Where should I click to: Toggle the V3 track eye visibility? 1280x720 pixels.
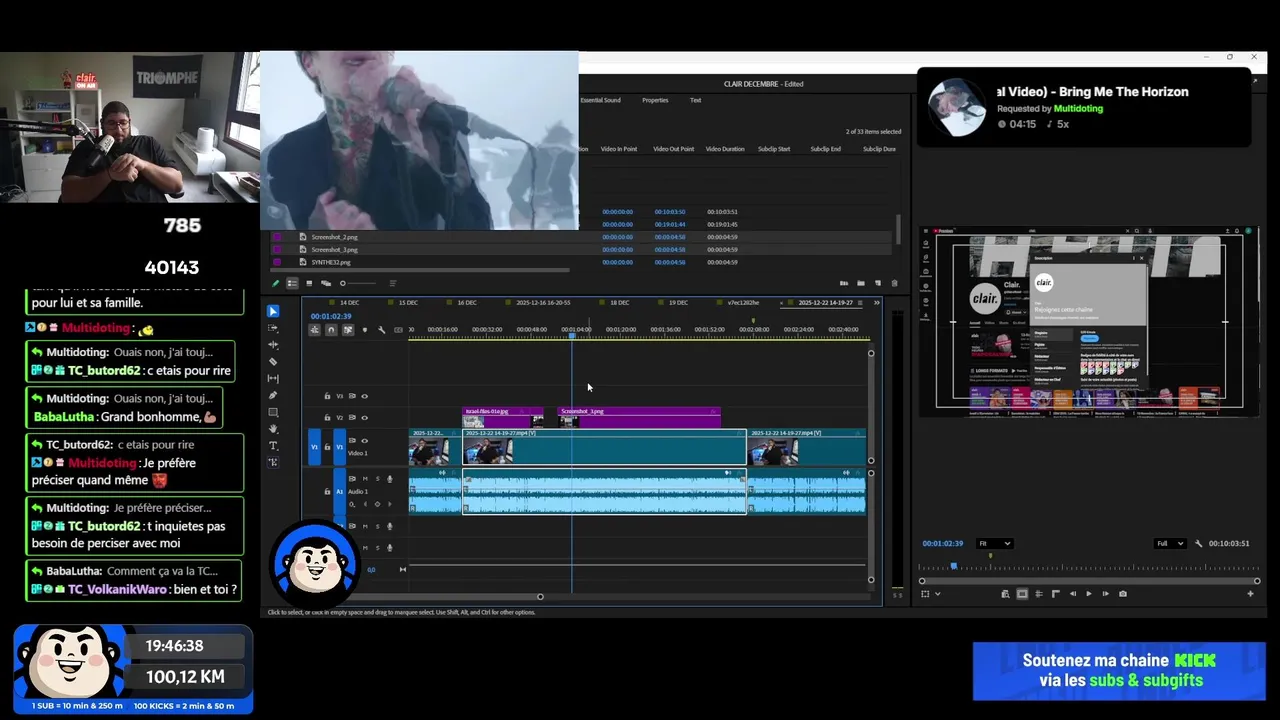(x=364, y=396)
